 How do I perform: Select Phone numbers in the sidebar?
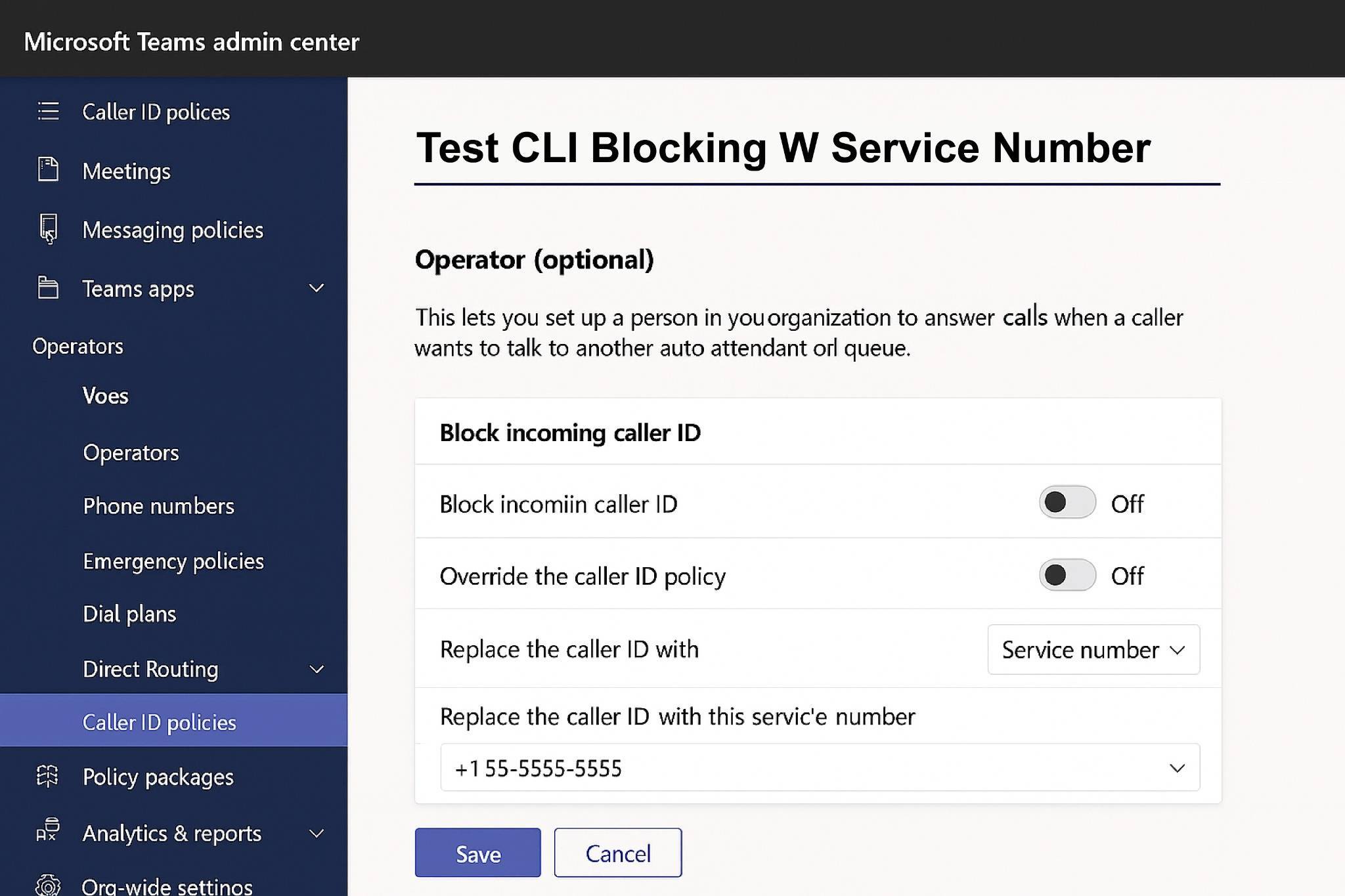[x=158, y=505]
